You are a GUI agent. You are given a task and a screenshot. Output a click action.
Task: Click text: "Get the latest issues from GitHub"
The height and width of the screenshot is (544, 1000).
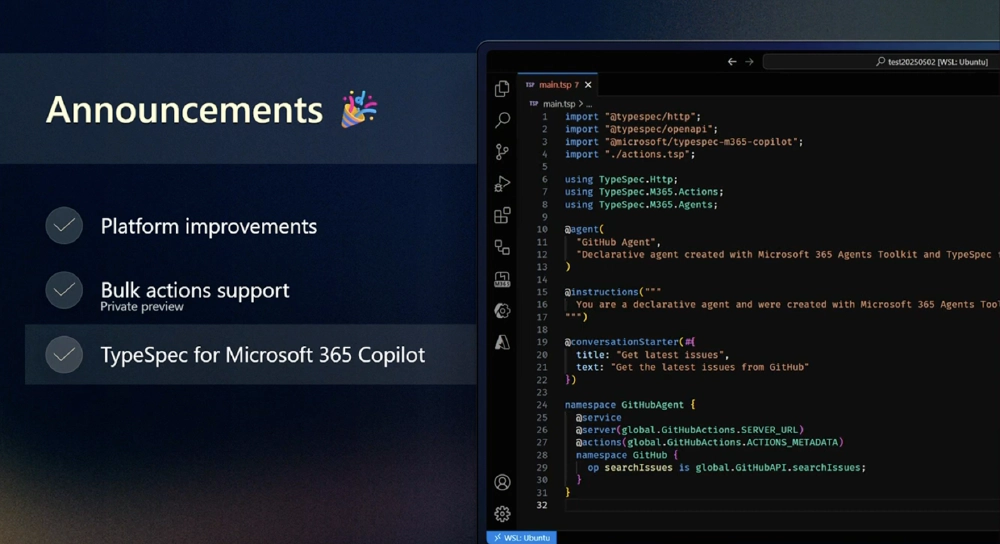coord(693,367)
